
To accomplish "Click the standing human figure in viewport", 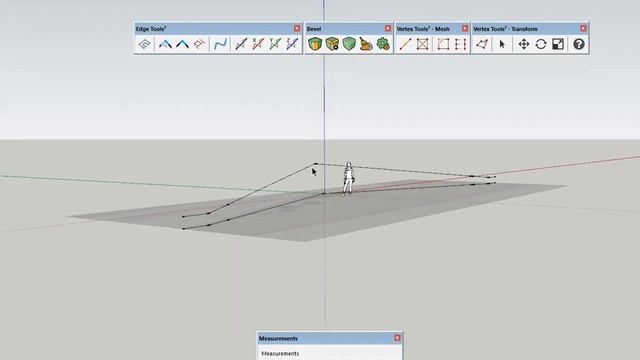I will coord(348,179).
